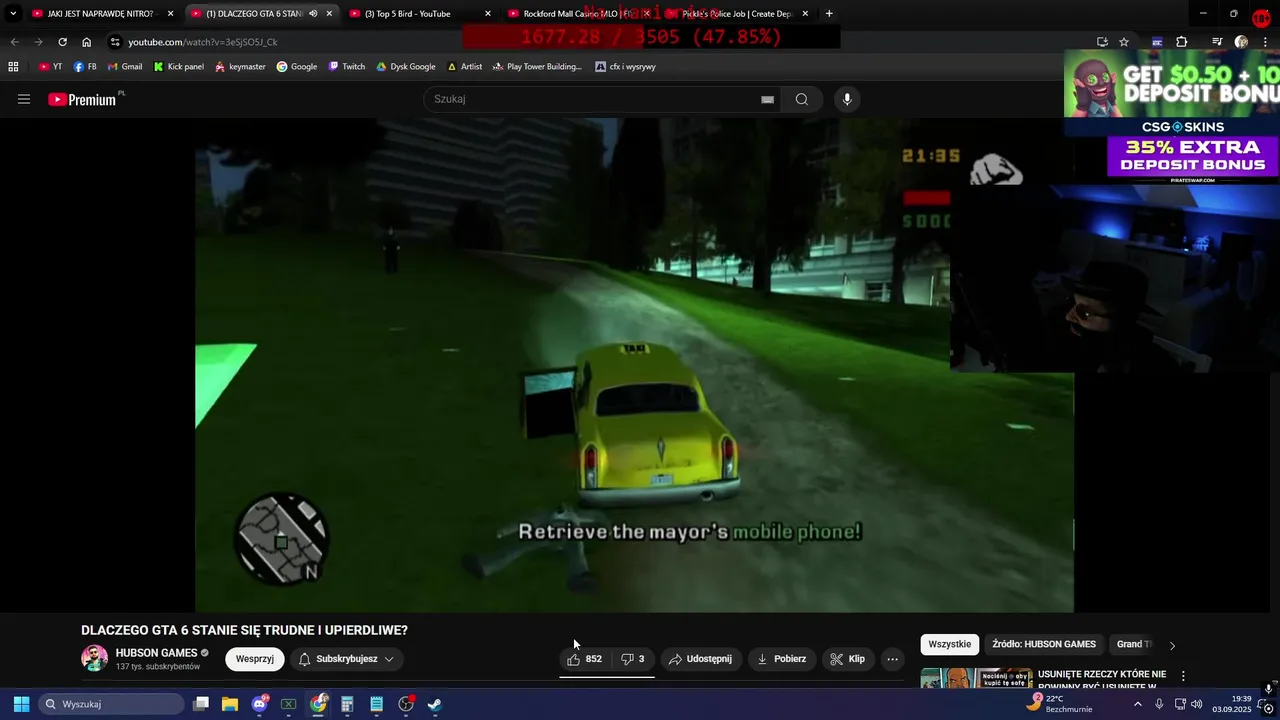Click the Wesprzyj button

[255, 659]
